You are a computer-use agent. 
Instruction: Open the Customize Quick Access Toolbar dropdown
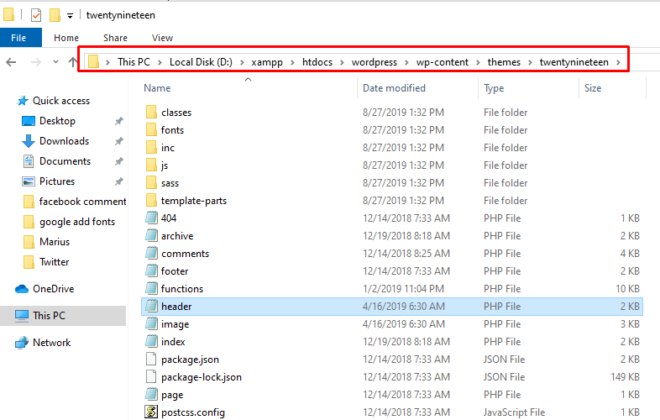pos(70,16)
